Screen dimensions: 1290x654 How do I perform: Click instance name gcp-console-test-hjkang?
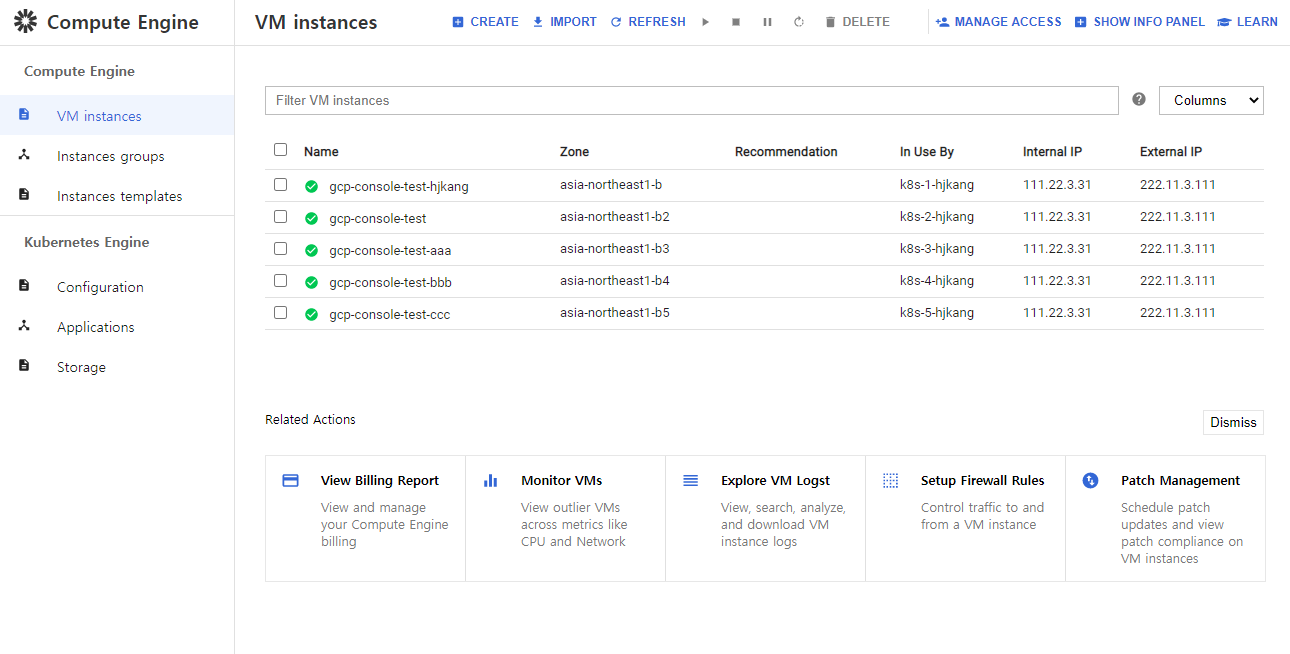(399, 186)
